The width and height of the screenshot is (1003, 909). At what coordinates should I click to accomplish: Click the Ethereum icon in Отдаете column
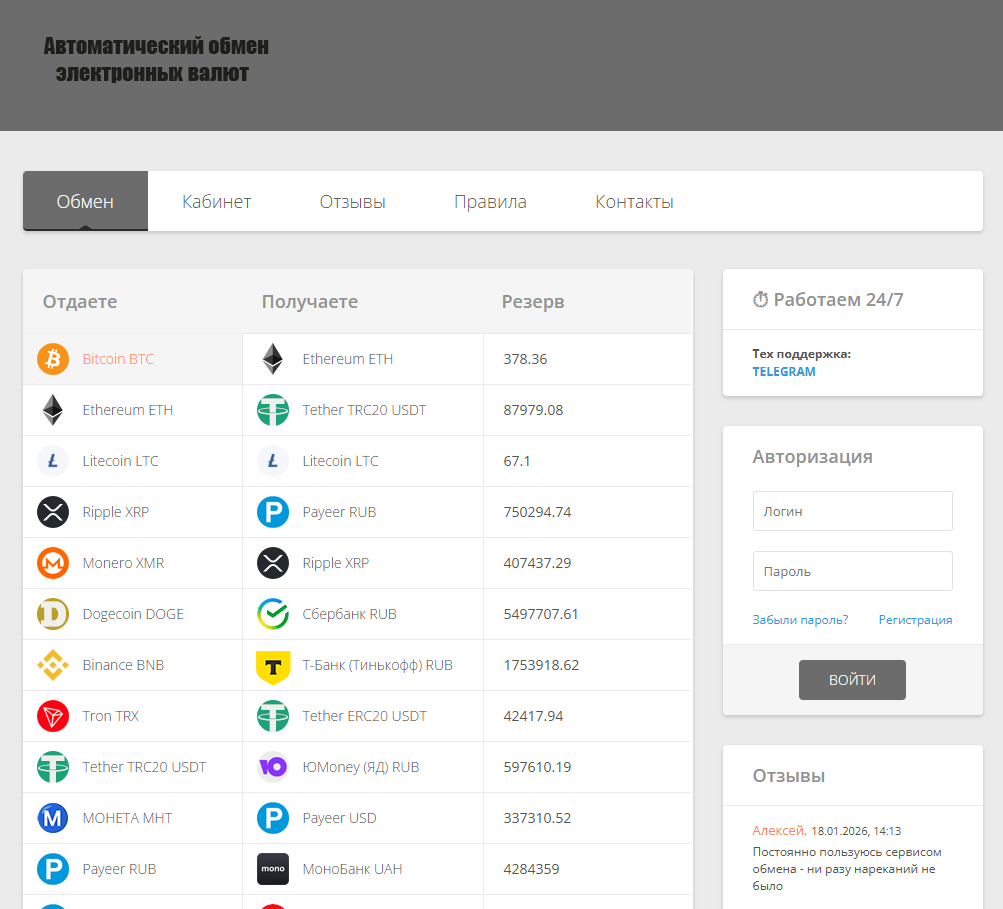click(x=53, y=410)
